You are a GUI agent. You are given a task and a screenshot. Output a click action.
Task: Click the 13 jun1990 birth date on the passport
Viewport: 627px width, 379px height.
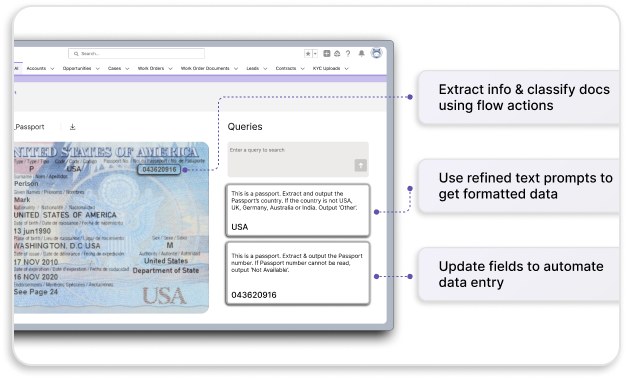tap(32, 231)
